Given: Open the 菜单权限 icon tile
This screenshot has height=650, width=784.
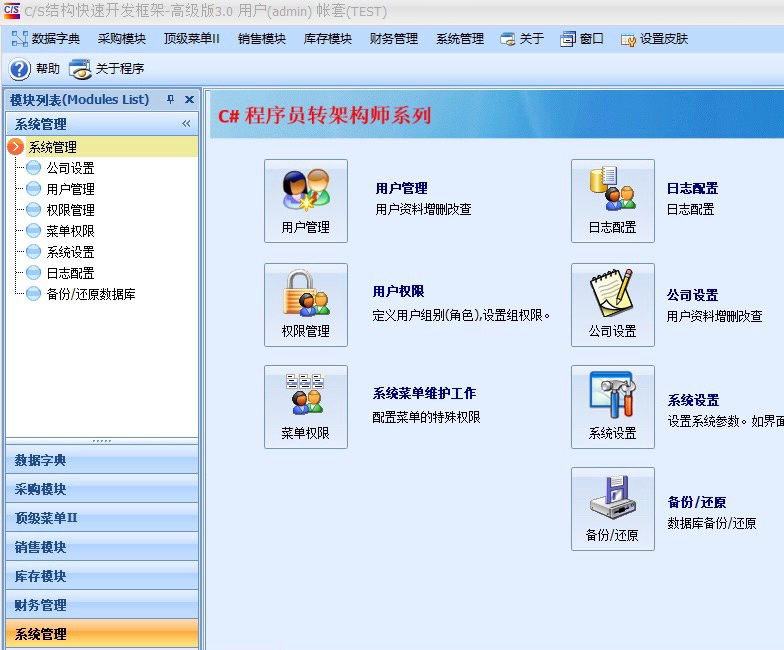Looking at the screenshot, I should (x=306, y=407).
